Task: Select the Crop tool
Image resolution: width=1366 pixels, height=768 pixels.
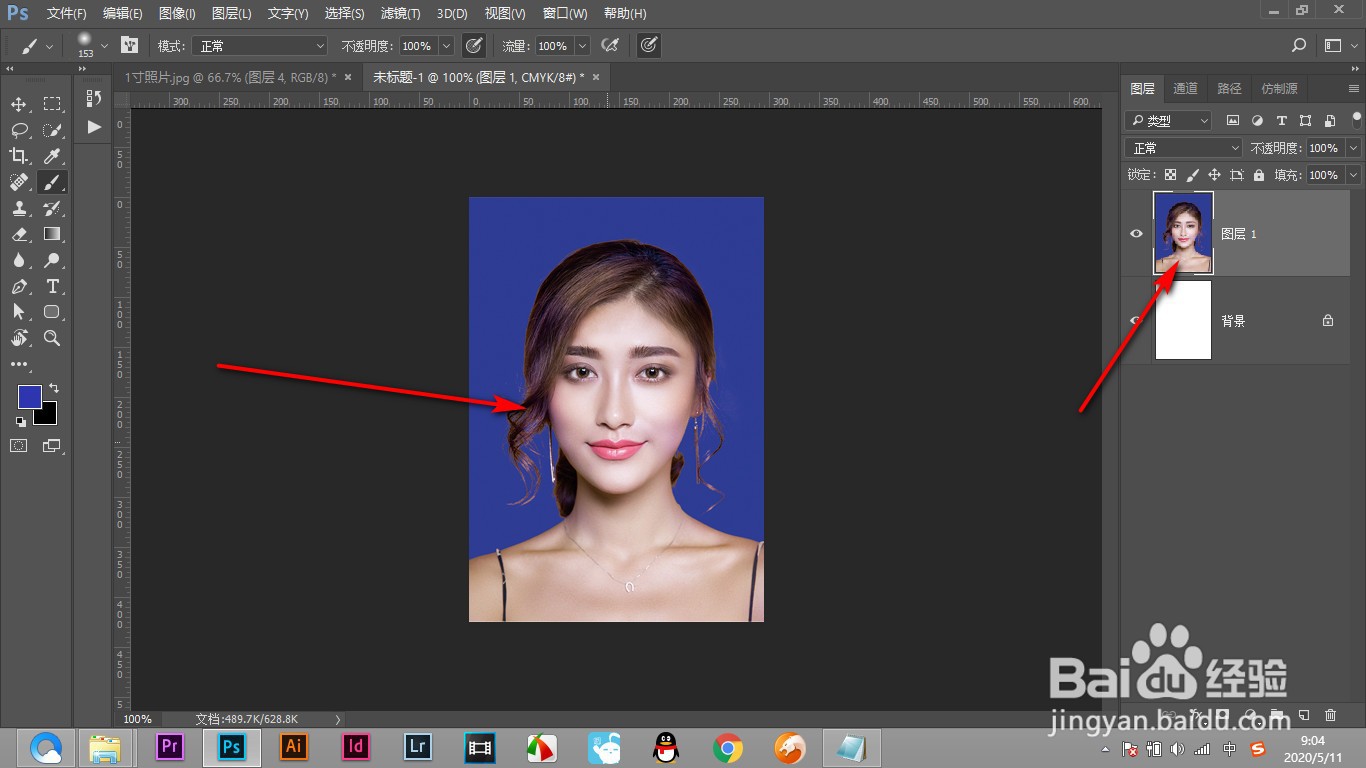Action: pos(18,156)
